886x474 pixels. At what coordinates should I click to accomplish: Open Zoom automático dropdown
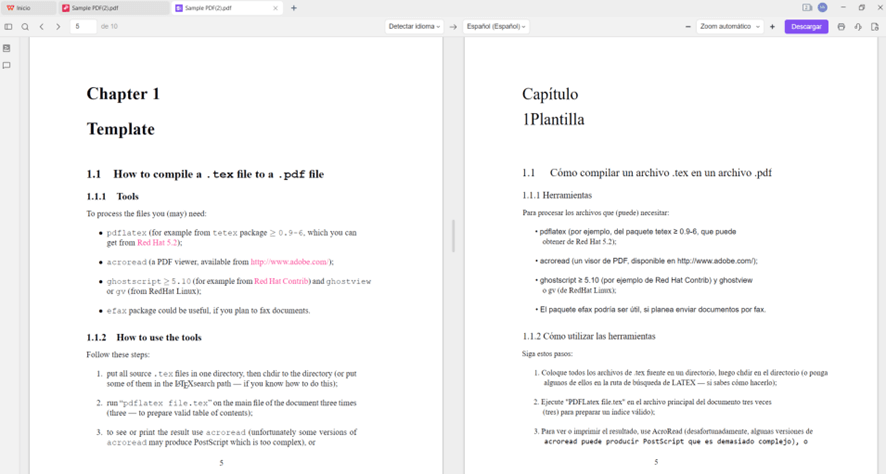(729, 27)
